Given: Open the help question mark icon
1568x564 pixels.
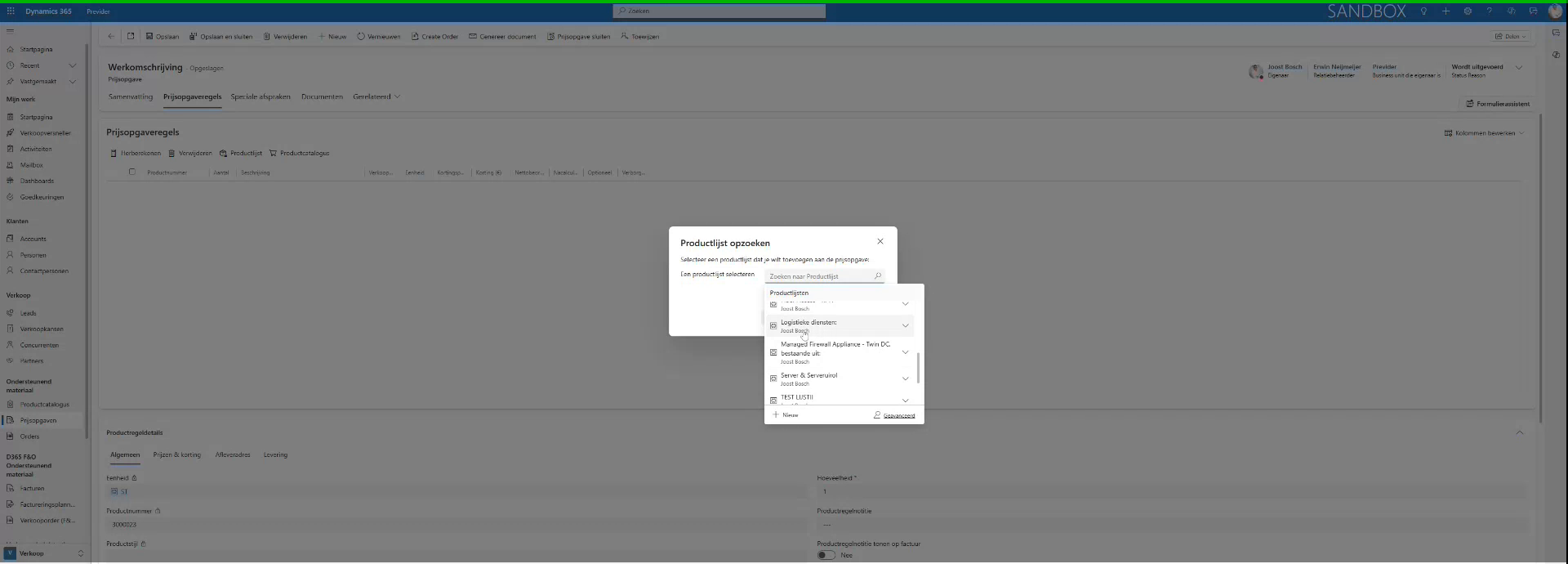Looking at the screenshot, I should coord(1490,11).
